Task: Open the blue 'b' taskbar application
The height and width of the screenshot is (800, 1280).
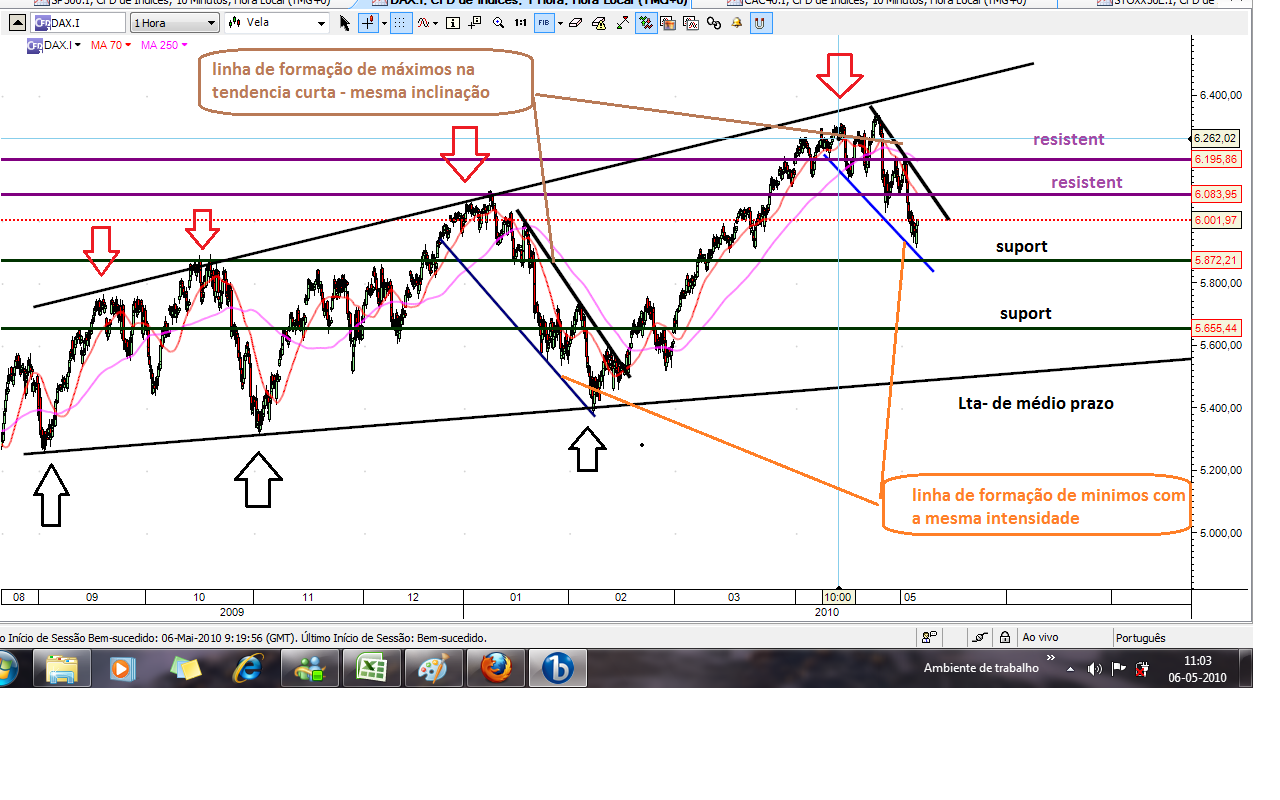Action: pyautogui.click(x=557, y=668)
